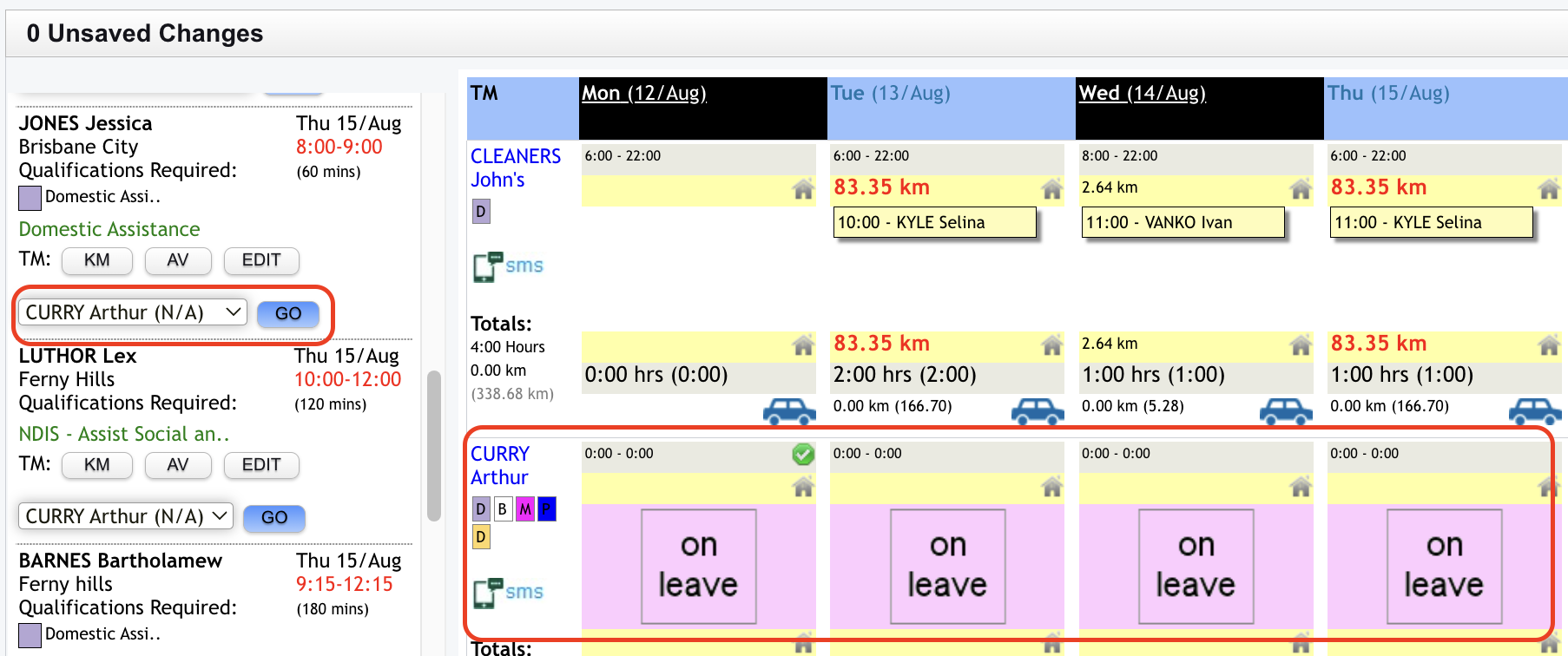Select the 11:00 - VANKO Ivan job
The height and width of the screenshot is (656, 1568).
click(1183, 222)
